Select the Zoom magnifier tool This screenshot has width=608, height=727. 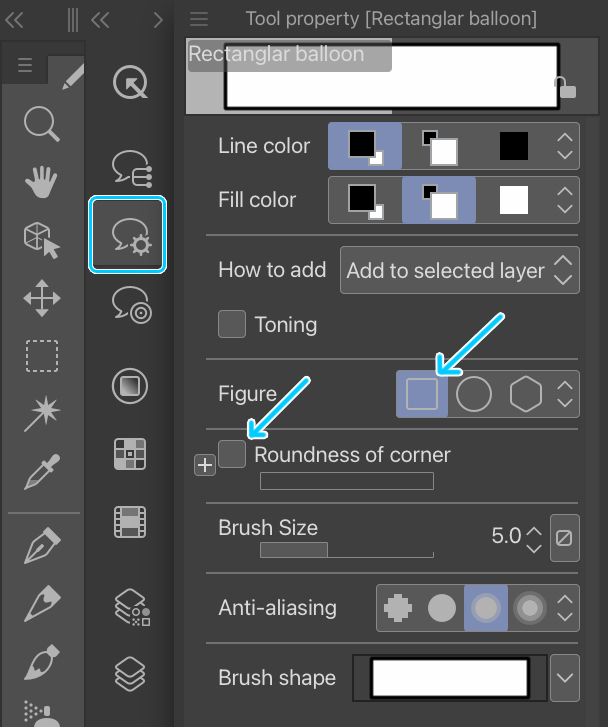[x=42, y=125]
